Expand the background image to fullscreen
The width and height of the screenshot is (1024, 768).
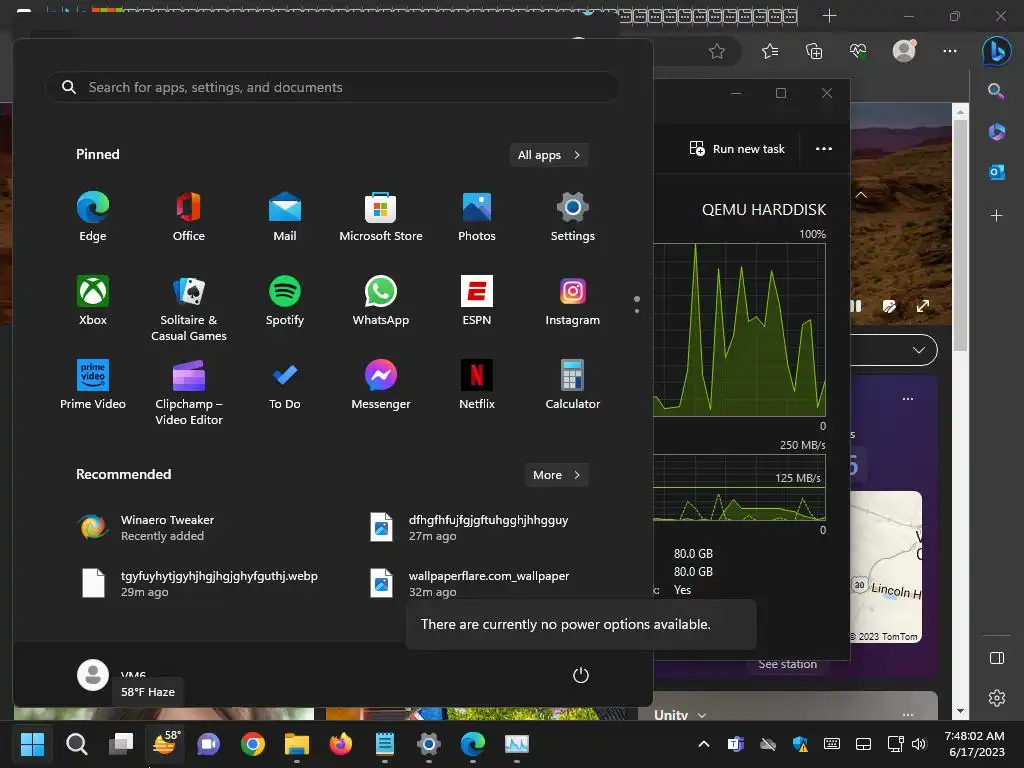point(923,306)
